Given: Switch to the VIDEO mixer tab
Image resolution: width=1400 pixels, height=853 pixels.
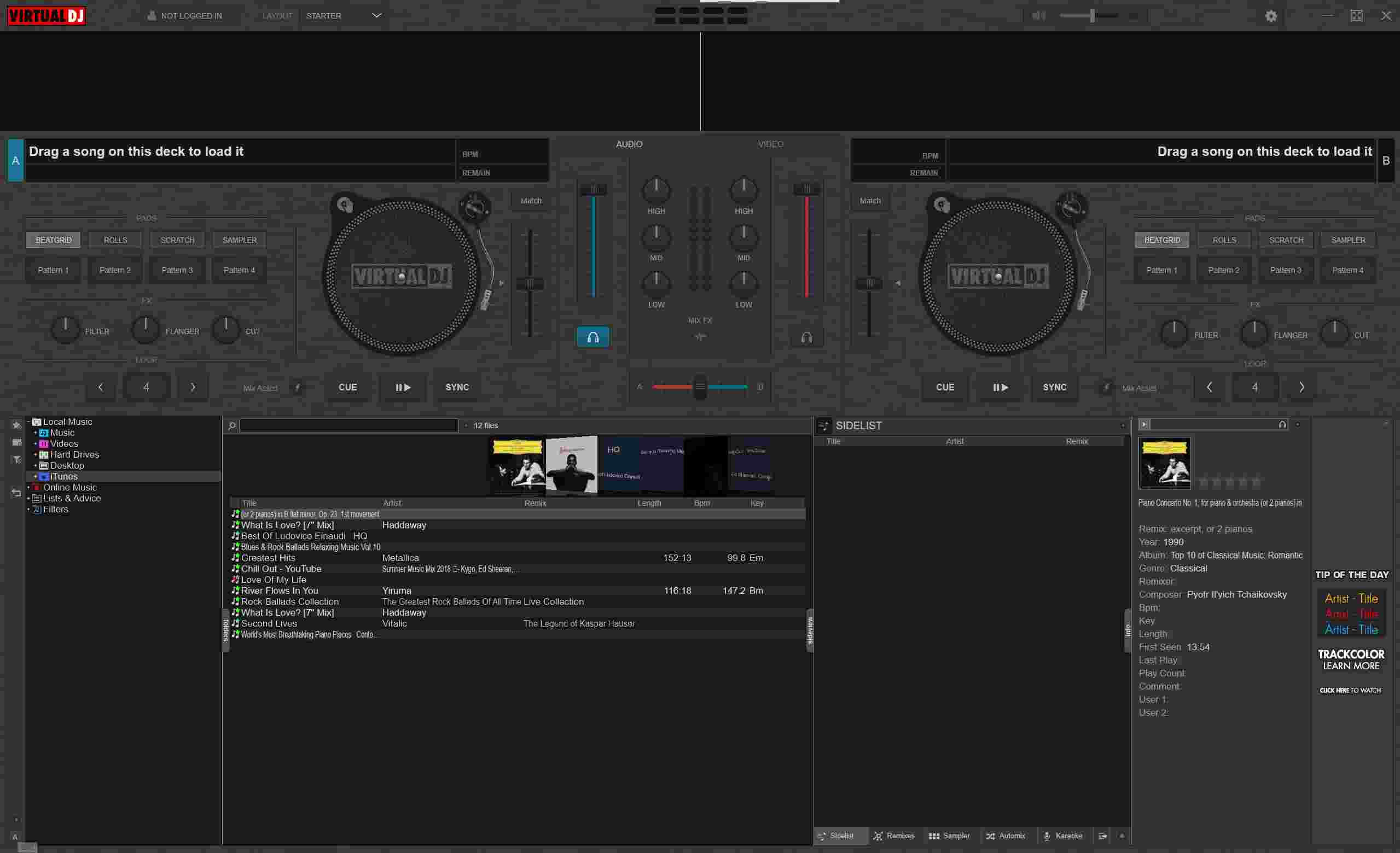Looking at the screenshot, I should tap(770, 144).
